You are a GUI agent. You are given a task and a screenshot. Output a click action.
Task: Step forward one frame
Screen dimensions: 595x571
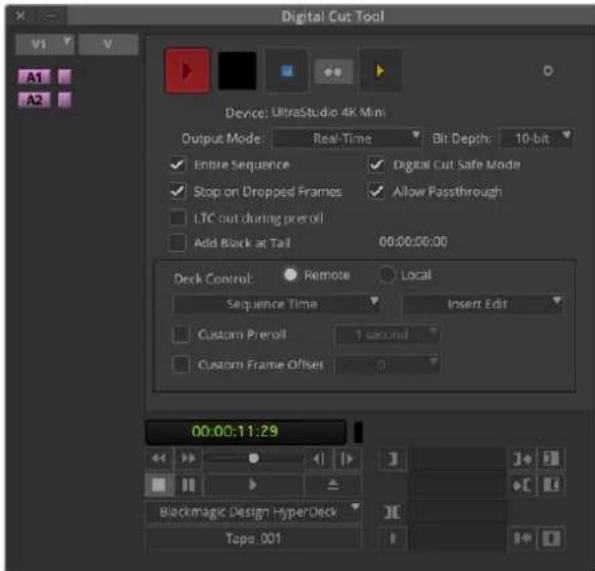[x=347, y=459]
